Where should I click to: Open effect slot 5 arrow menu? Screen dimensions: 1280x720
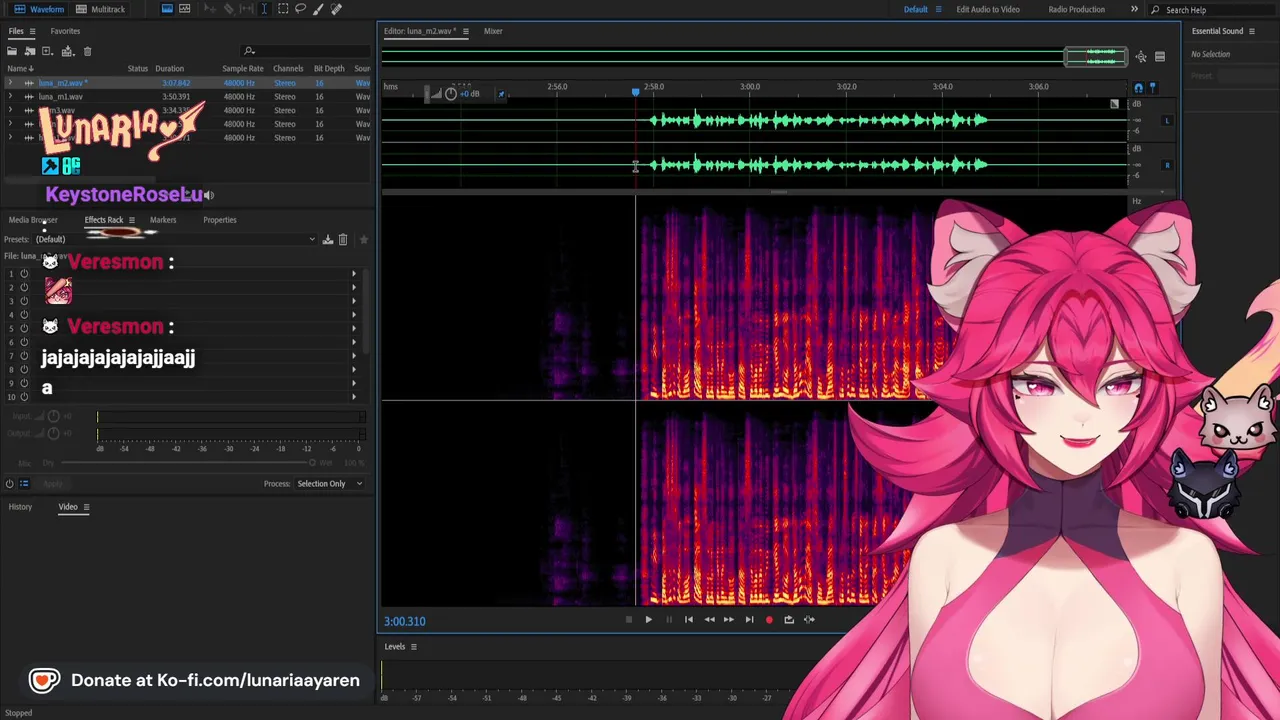353,328
